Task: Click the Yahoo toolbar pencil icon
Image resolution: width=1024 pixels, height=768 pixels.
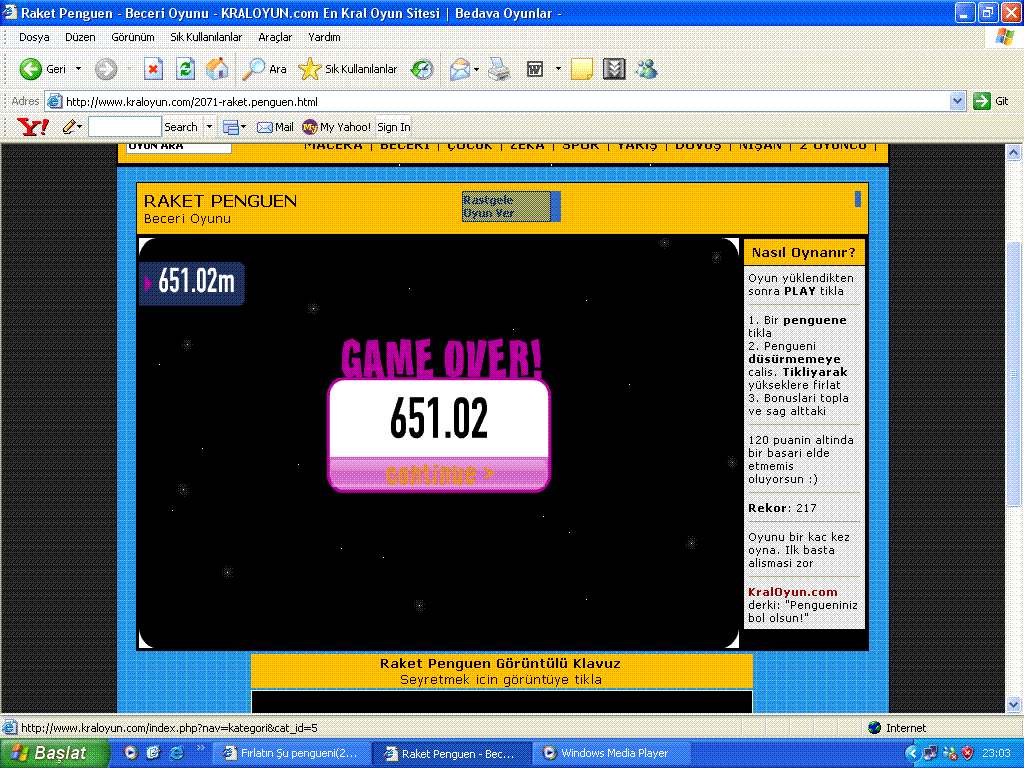Action: click(x=69, y=127)
